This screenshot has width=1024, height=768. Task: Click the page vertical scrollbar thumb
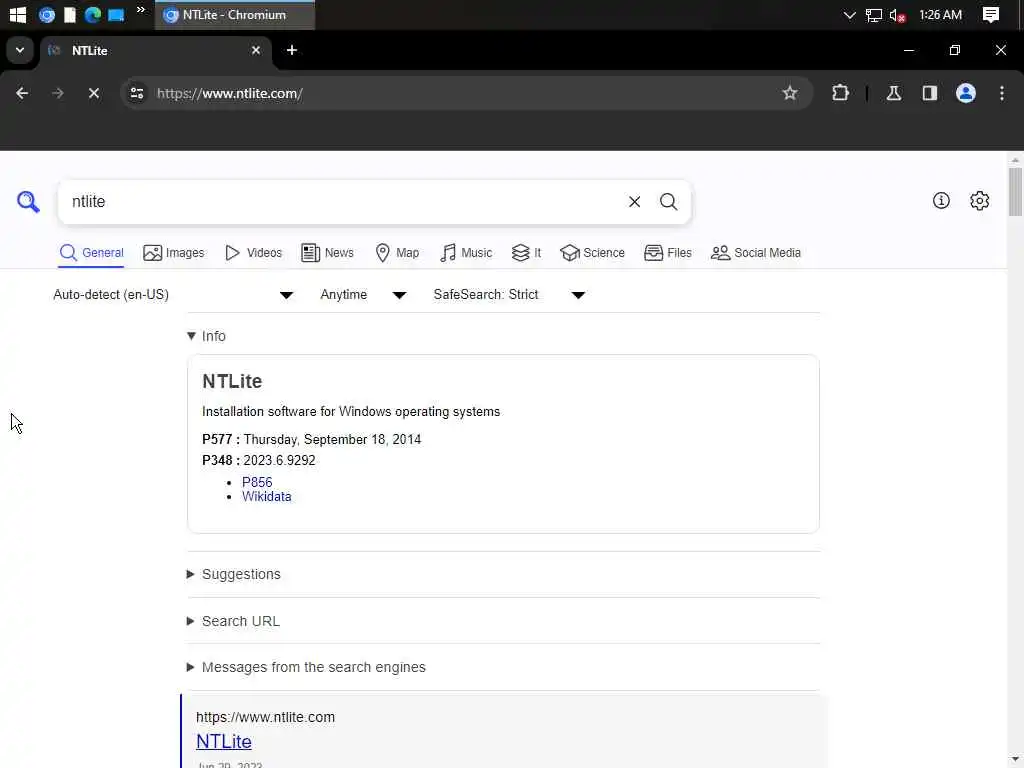point(1015,191)
